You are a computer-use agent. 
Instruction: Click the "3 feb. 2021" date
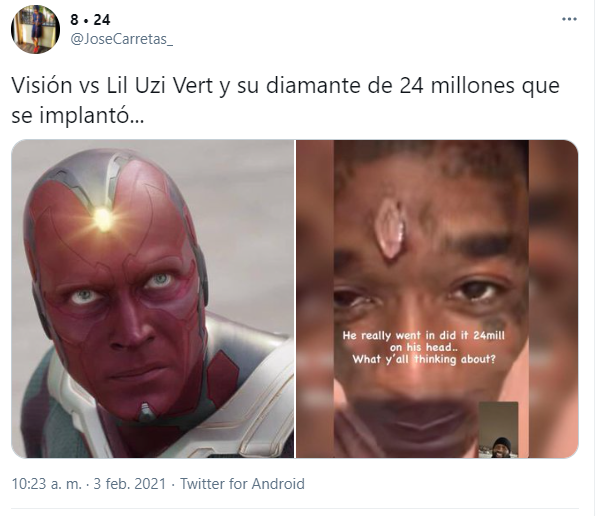(x=130, y=484)
